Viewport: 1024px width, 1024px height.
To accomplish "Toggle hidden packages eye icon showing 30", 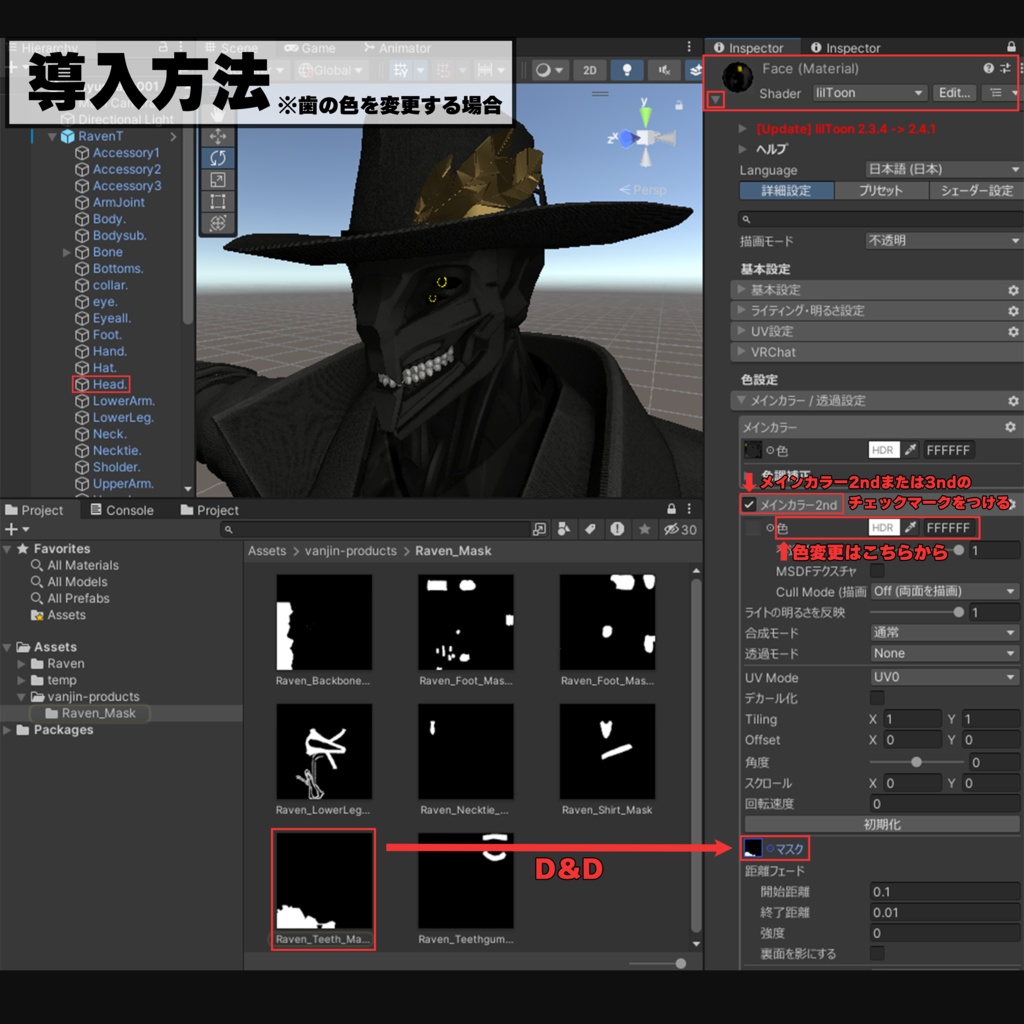I will click(x=680, y=529).
